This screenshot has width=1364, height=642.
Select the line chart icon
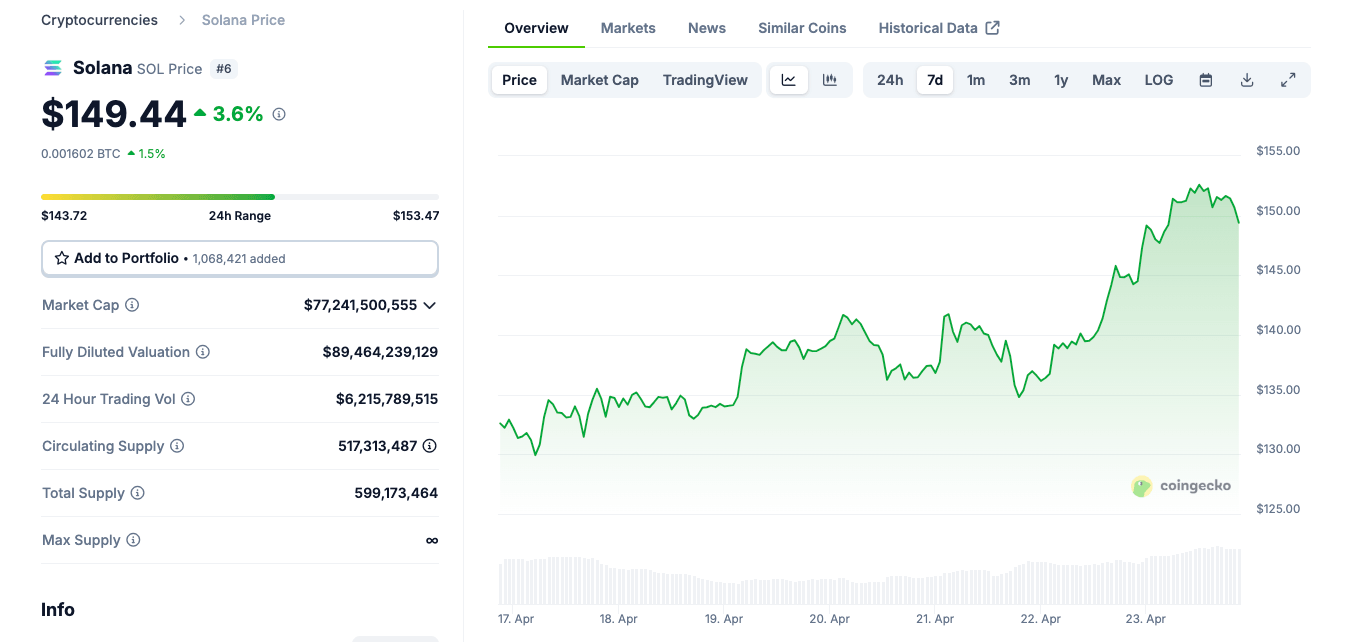789,79
